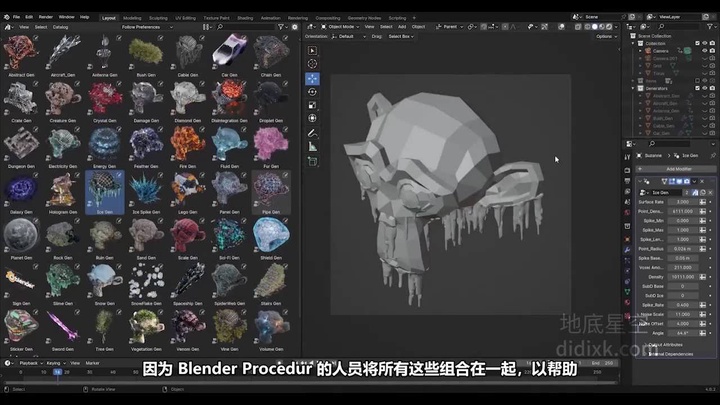Open the Object Mode dropdown

point(341,27)
